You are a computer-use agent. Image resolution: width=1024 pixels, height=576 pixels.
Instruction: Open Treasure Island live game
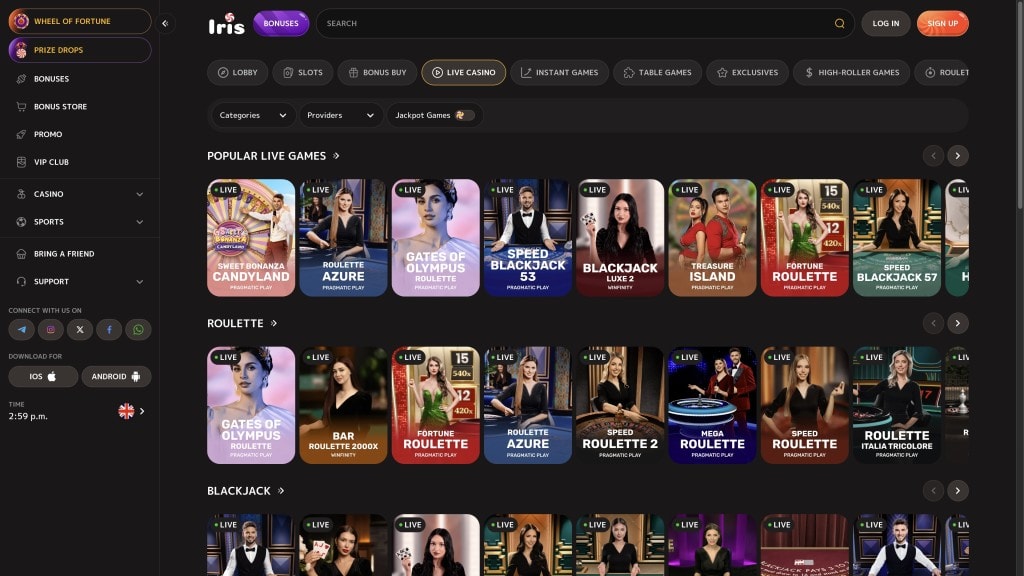[712, 238]
